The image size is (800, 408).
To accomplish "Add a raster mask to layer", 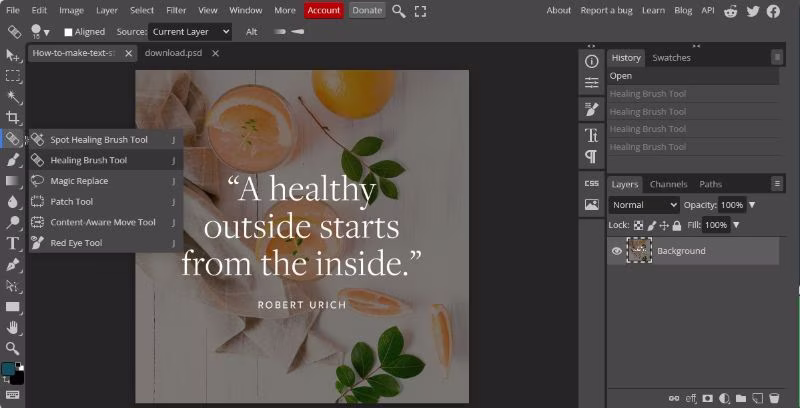I will (x=707, y=398).
